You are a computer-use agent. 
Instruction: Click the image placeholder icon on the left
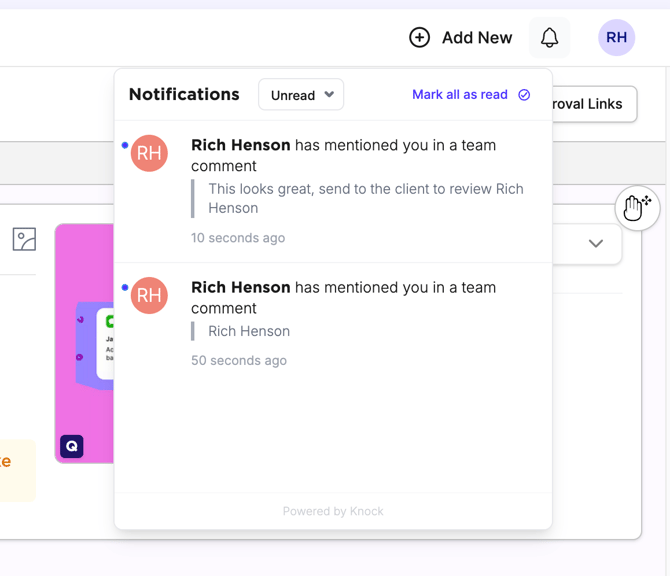coord(24,239)
